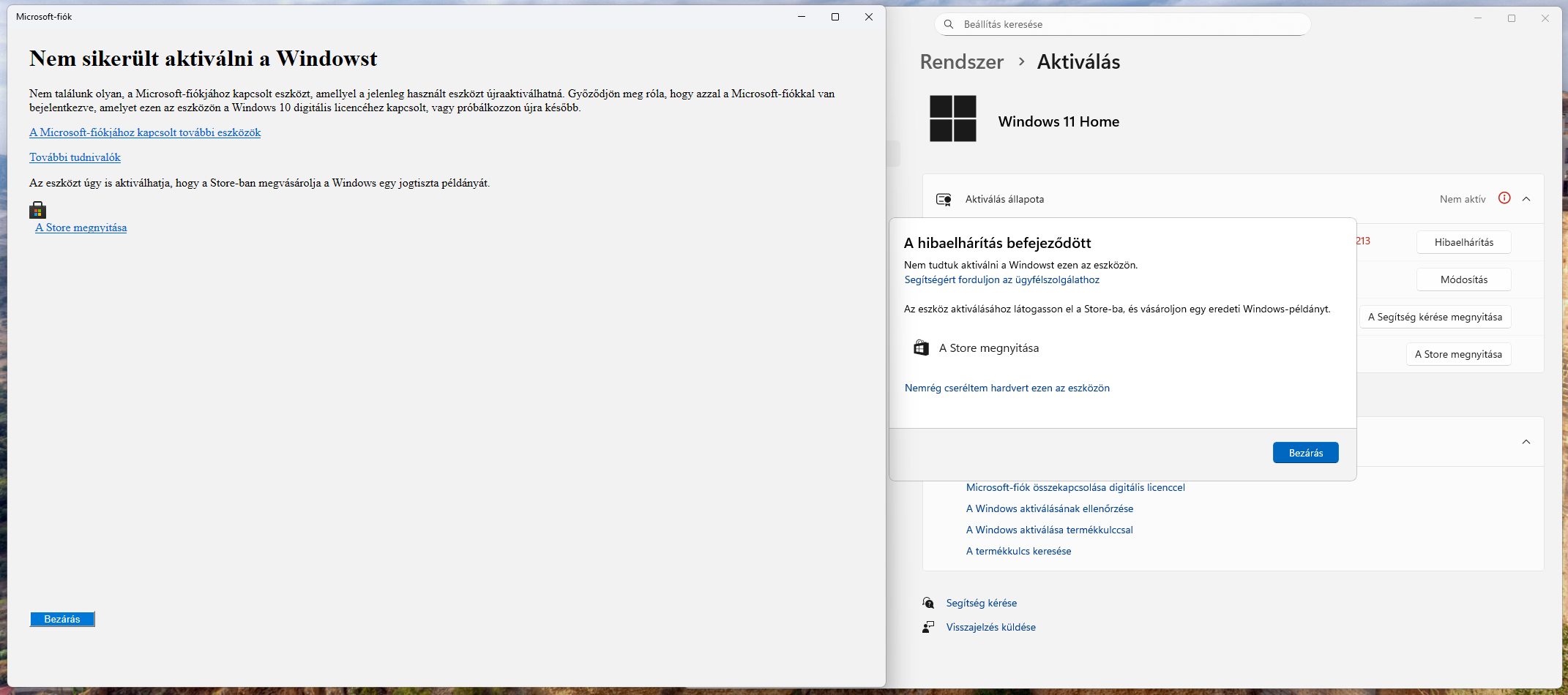Click the Hibaelhárítás button
The width and height of the screenshot is (1568, 695).
point(1464,242)
